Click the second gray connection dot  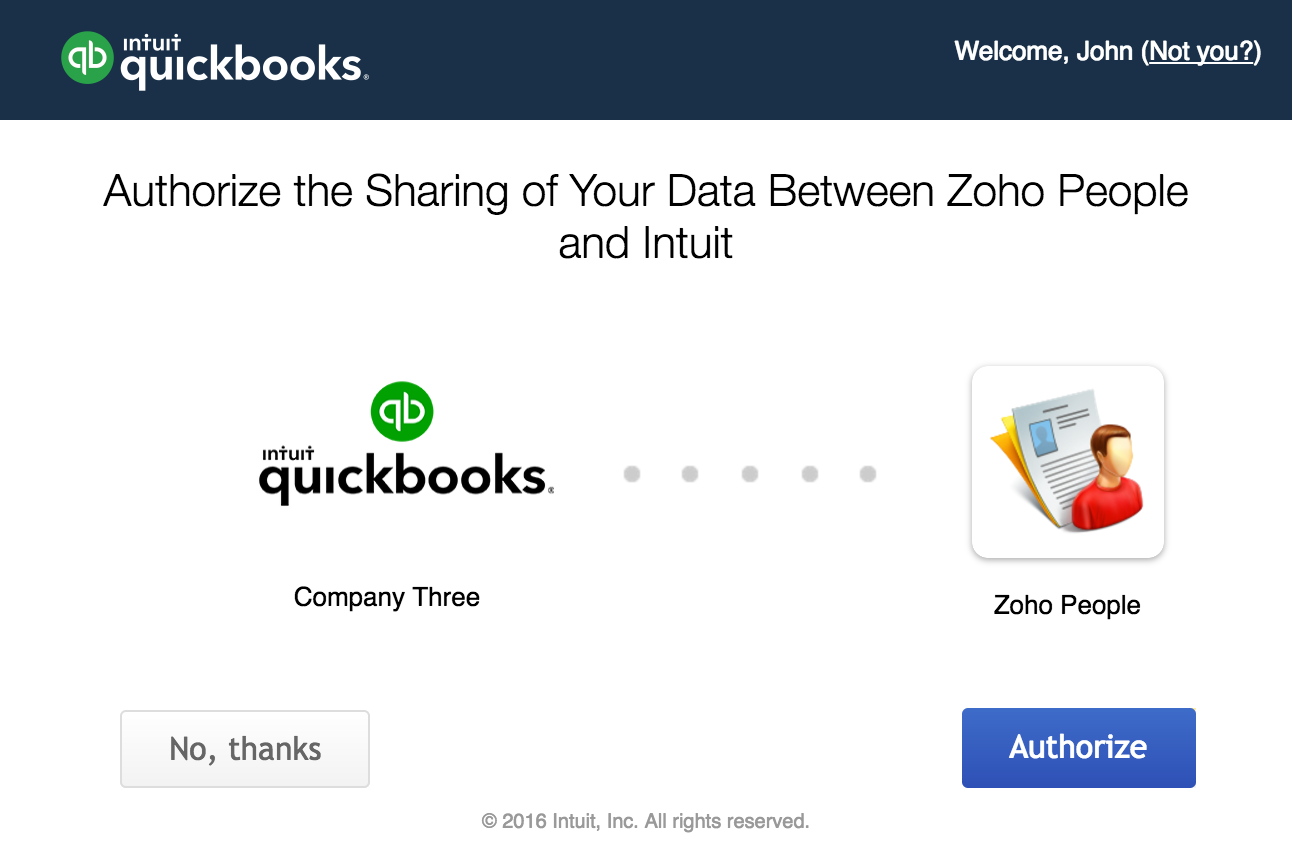tap(690, 473)
